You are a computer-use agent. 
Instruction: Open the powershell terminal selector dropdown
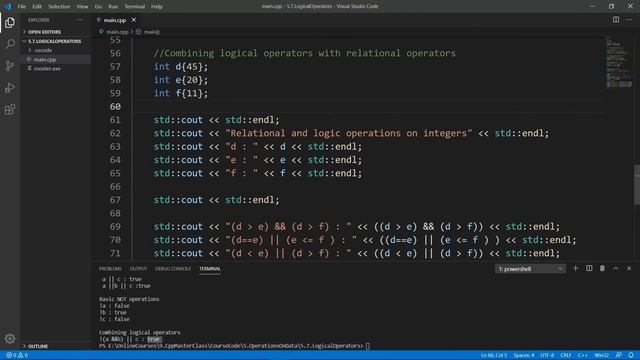[530, 269]
